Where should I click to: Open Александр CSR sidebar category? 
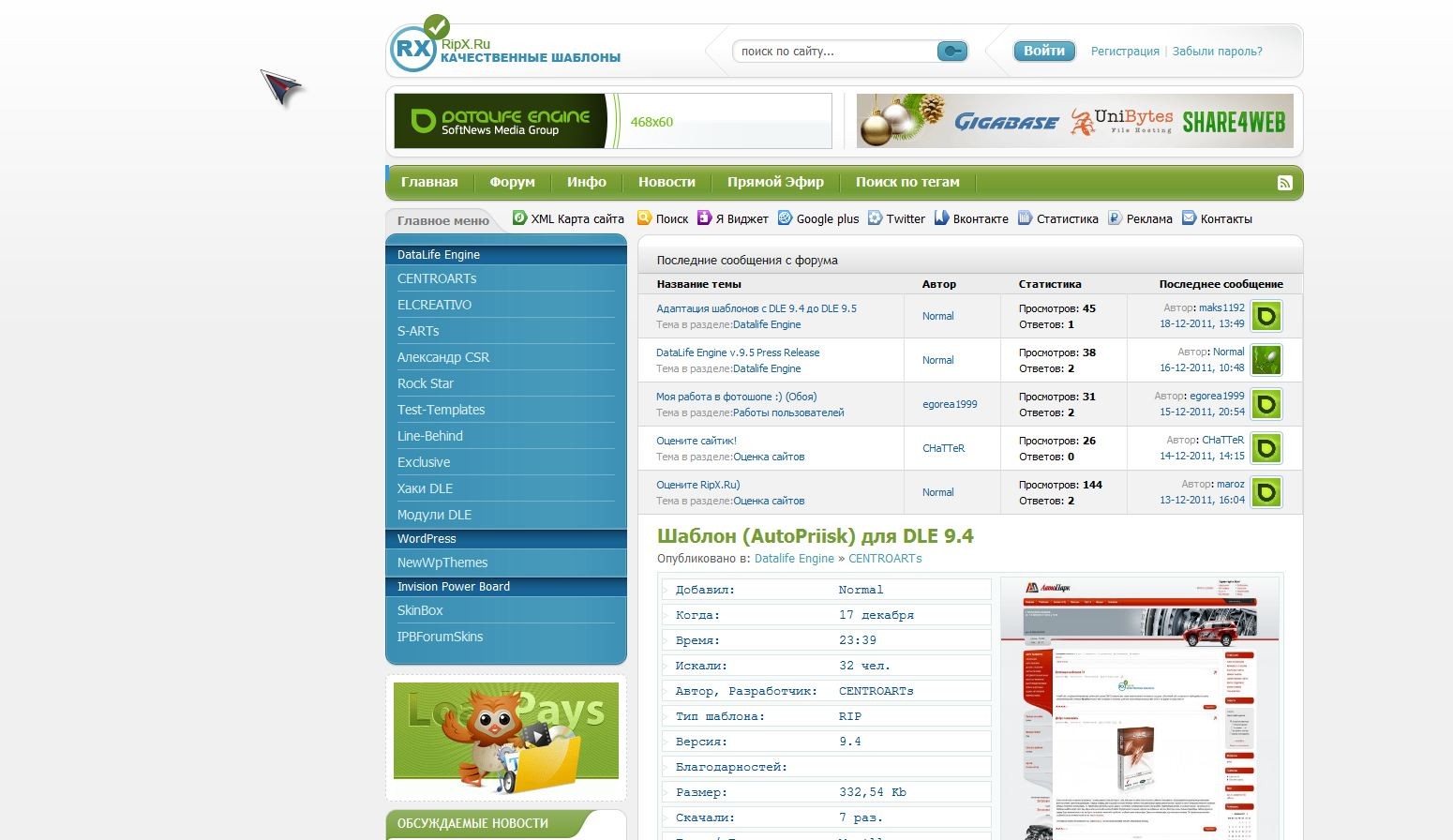click(x=443, y=357)
